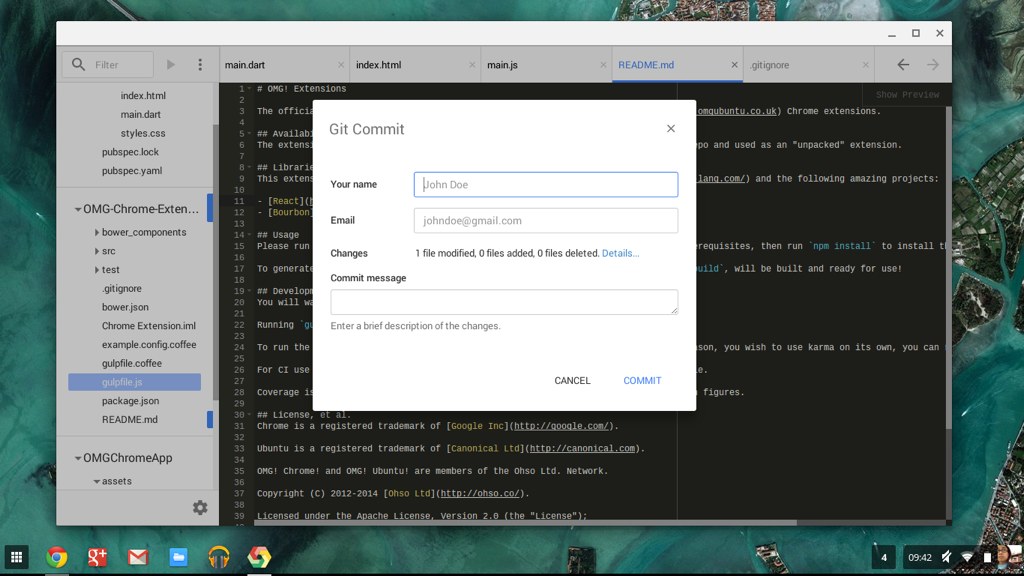Screen dimensions: 1024x576
Task: Click the CANCEL button
Action: point(572,381)
